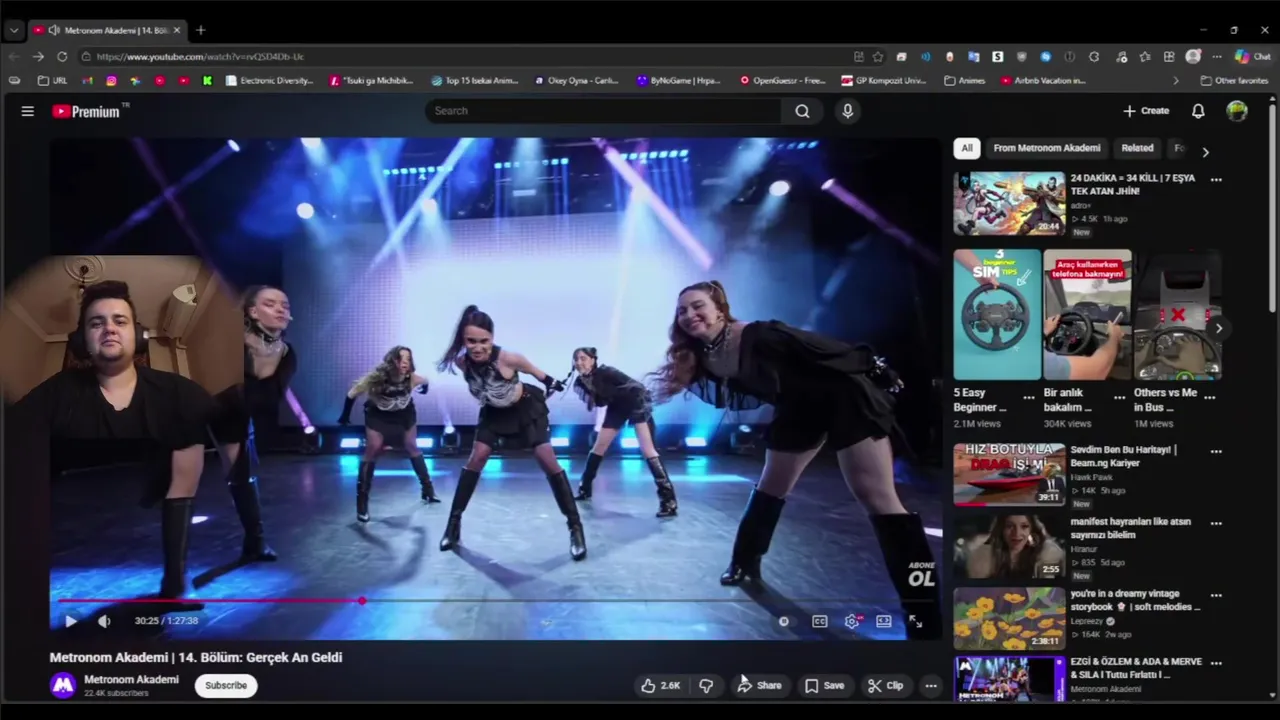Open YouTube notifications bell
Image resolution: width=1280 pixels, height=720 pixels.
[1198, 111]
